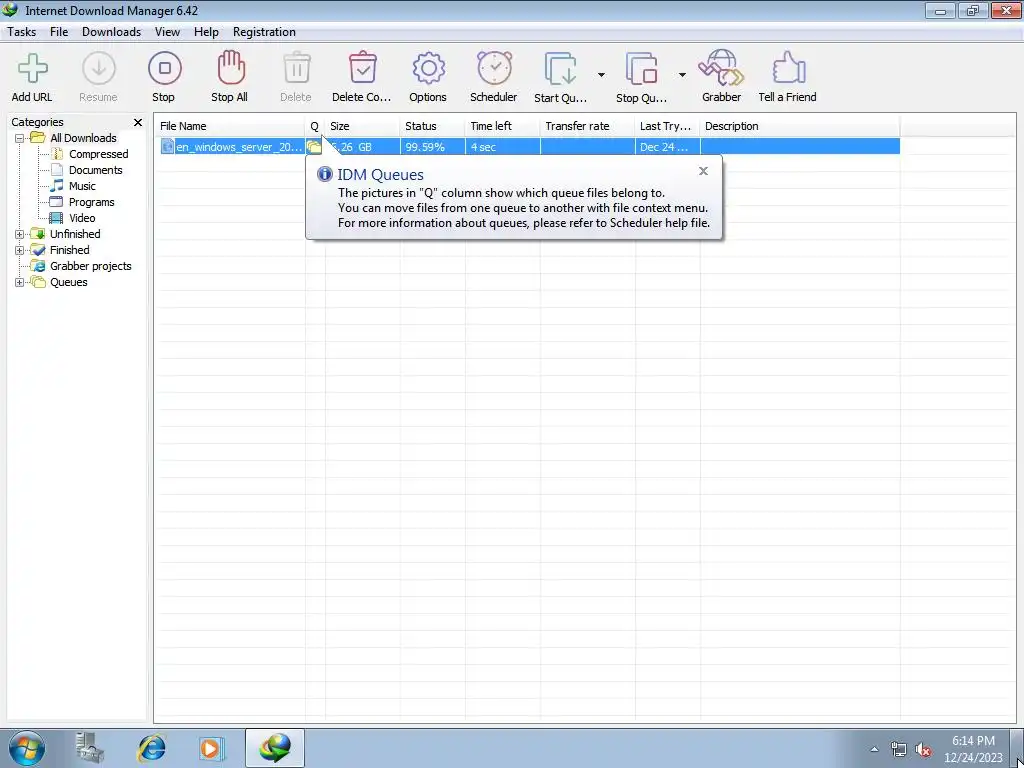The width and height of the screenshot is (1024, 768).
Task: Select Grabber projects in categories tree
Action: pos(91,266)
